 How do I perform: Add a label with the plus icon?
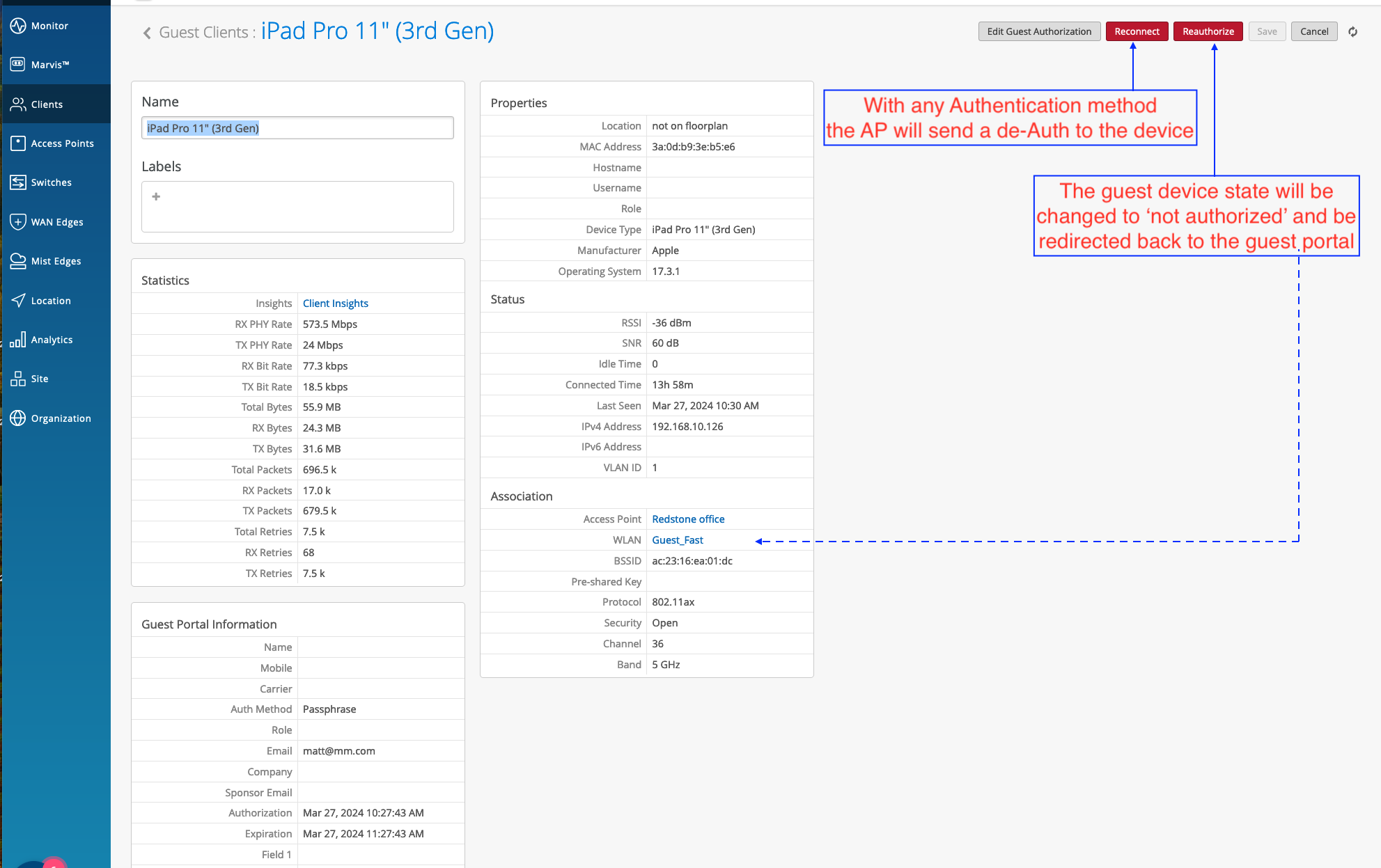pyautogui.click(x=156, y=197)
